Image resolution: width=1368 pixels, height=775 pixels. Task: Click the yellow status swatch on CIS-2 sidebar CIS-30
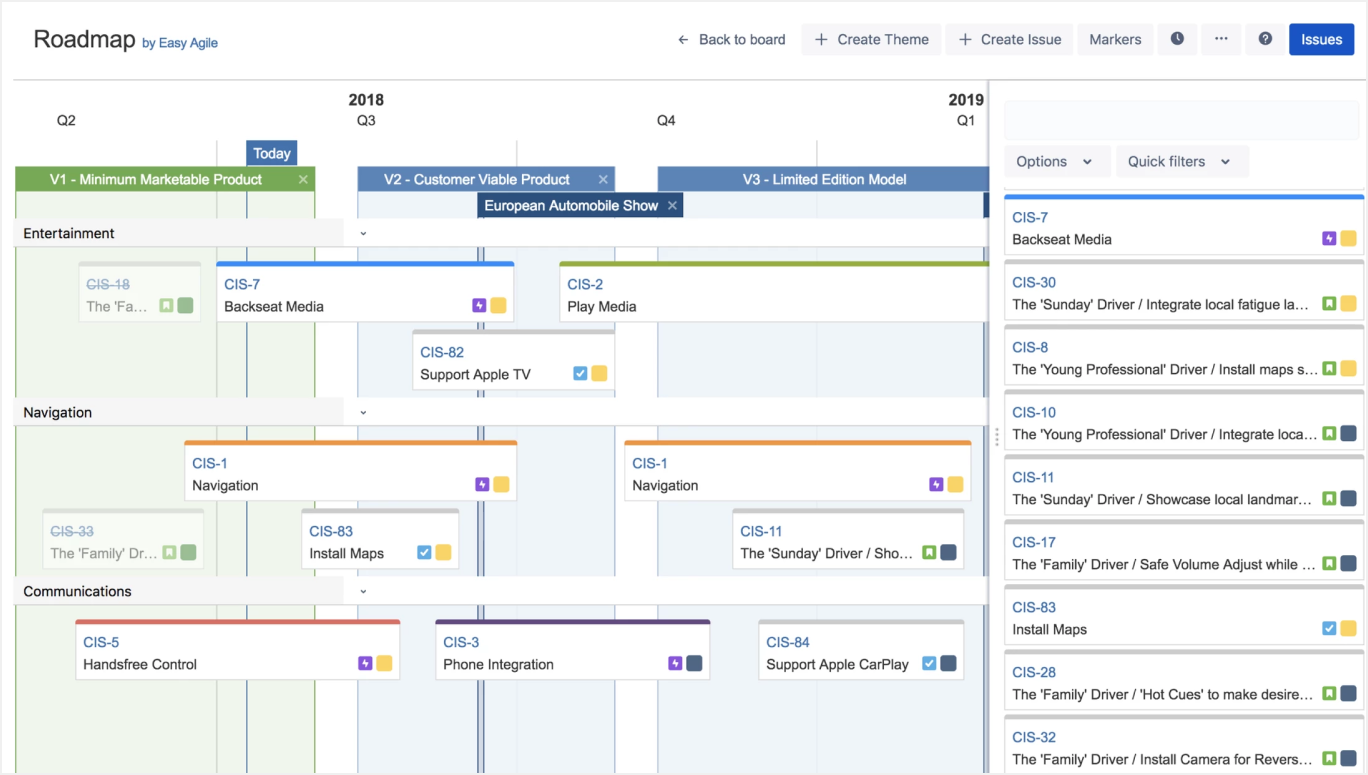pos(1348,304)
